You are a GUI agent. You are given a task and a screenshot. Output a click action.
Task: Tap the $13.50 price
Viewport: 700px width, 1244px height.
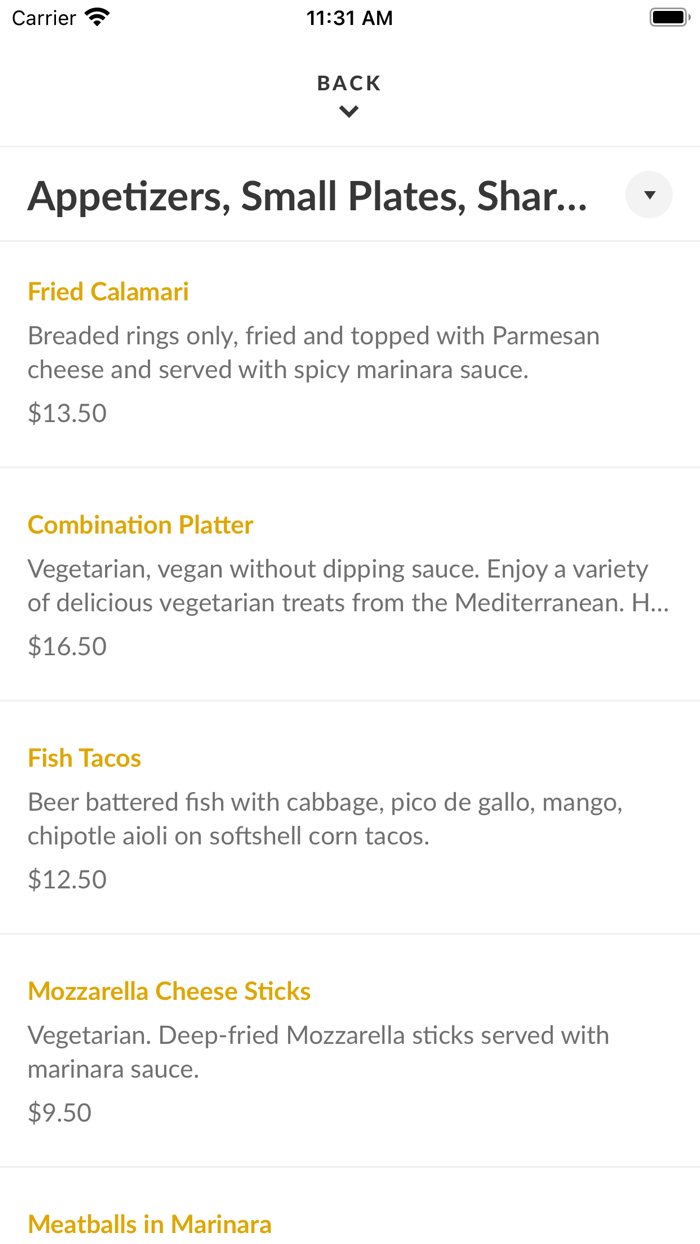pyautogui.click(x=67, y=413)
